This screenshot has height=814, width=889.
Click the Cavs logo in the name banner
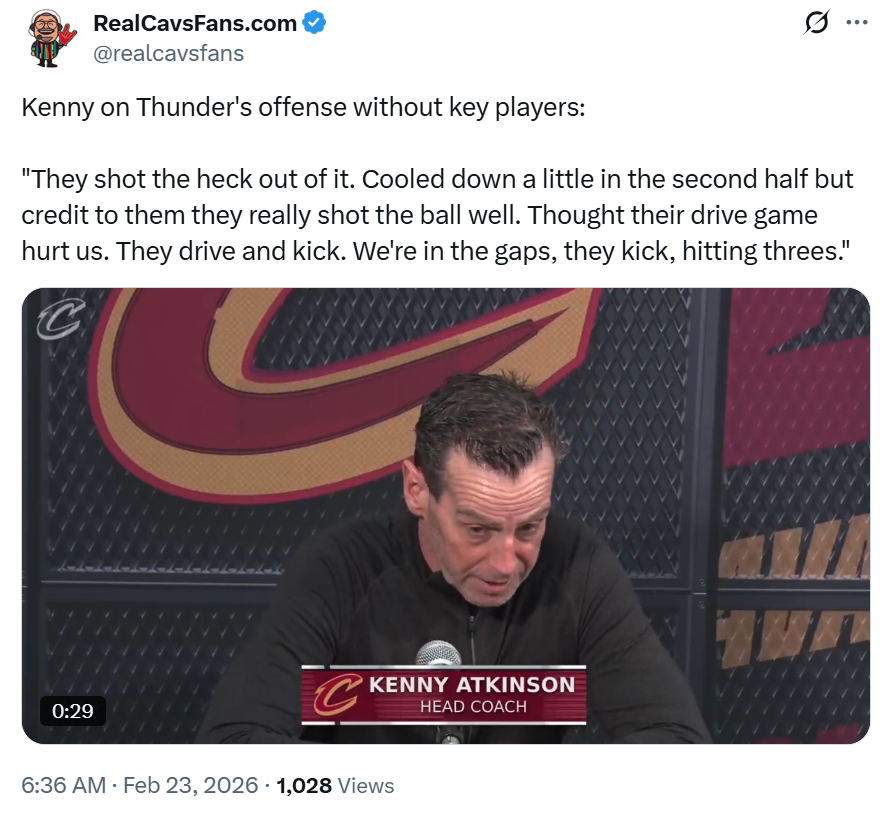coord(335,693)
